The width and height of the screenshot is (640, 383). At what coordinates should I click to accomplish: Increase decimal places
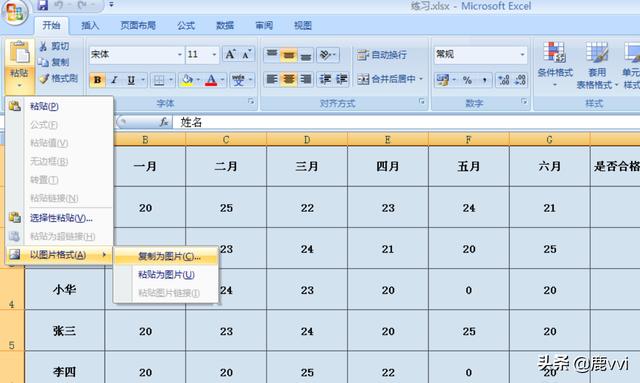pos(504,80)
